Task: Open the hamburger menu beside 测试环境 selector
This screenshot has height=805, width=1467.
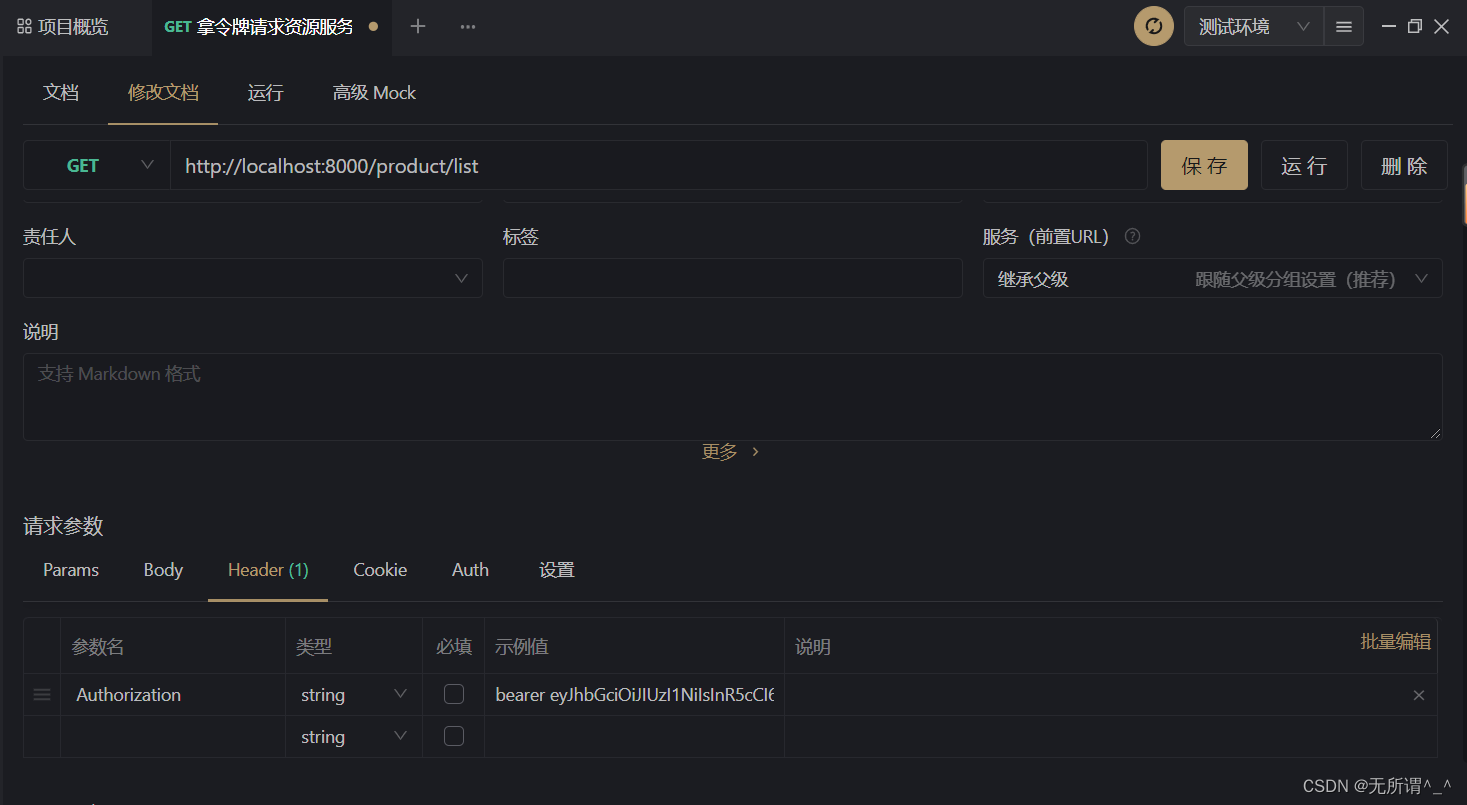Action: [1343, 26]
